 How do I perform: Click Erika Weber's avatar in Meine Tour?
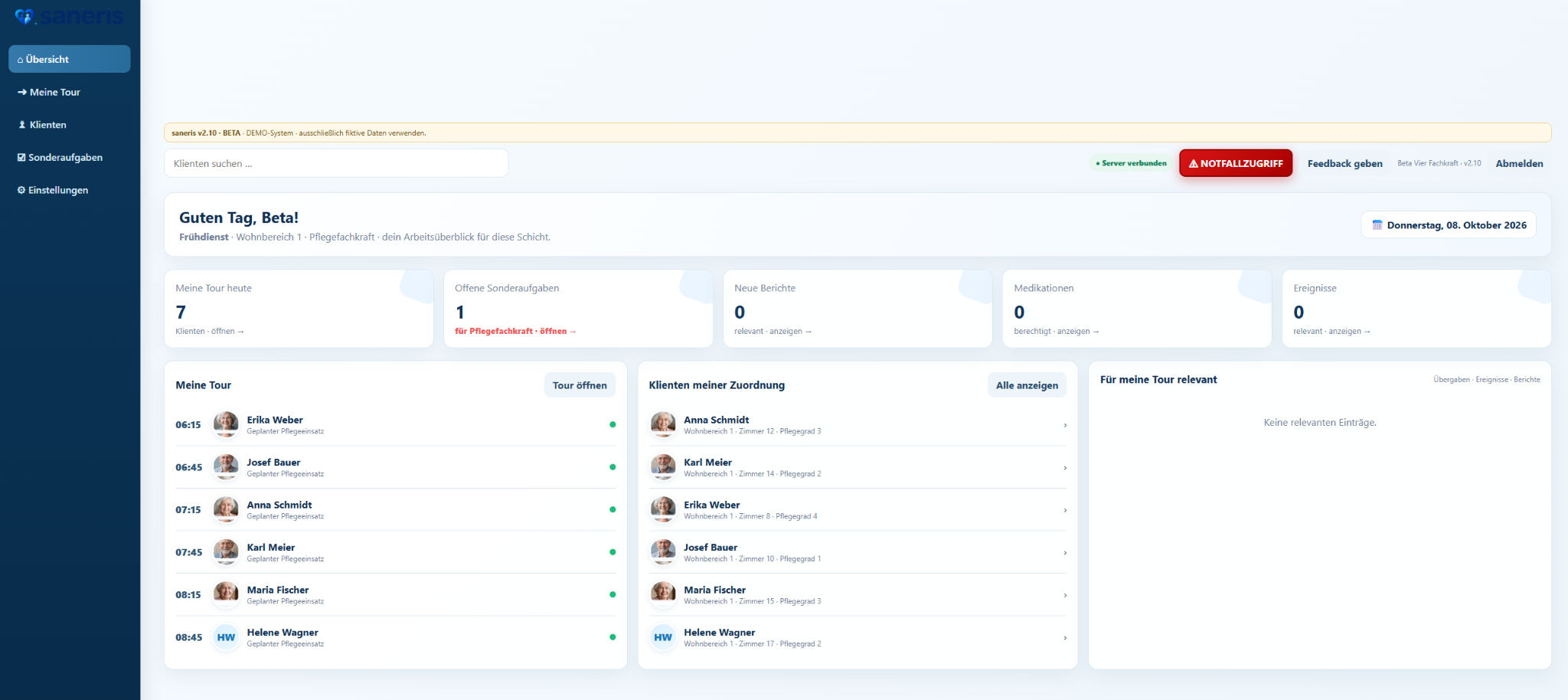coord(226,424)
